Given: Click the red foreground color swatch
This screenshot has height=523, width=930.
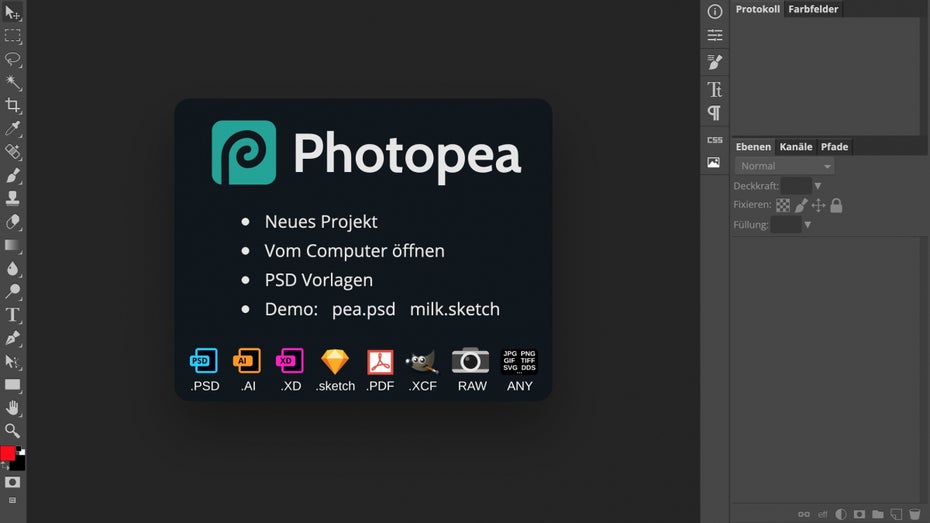Looking at the screenshot, I should [8, 454].
